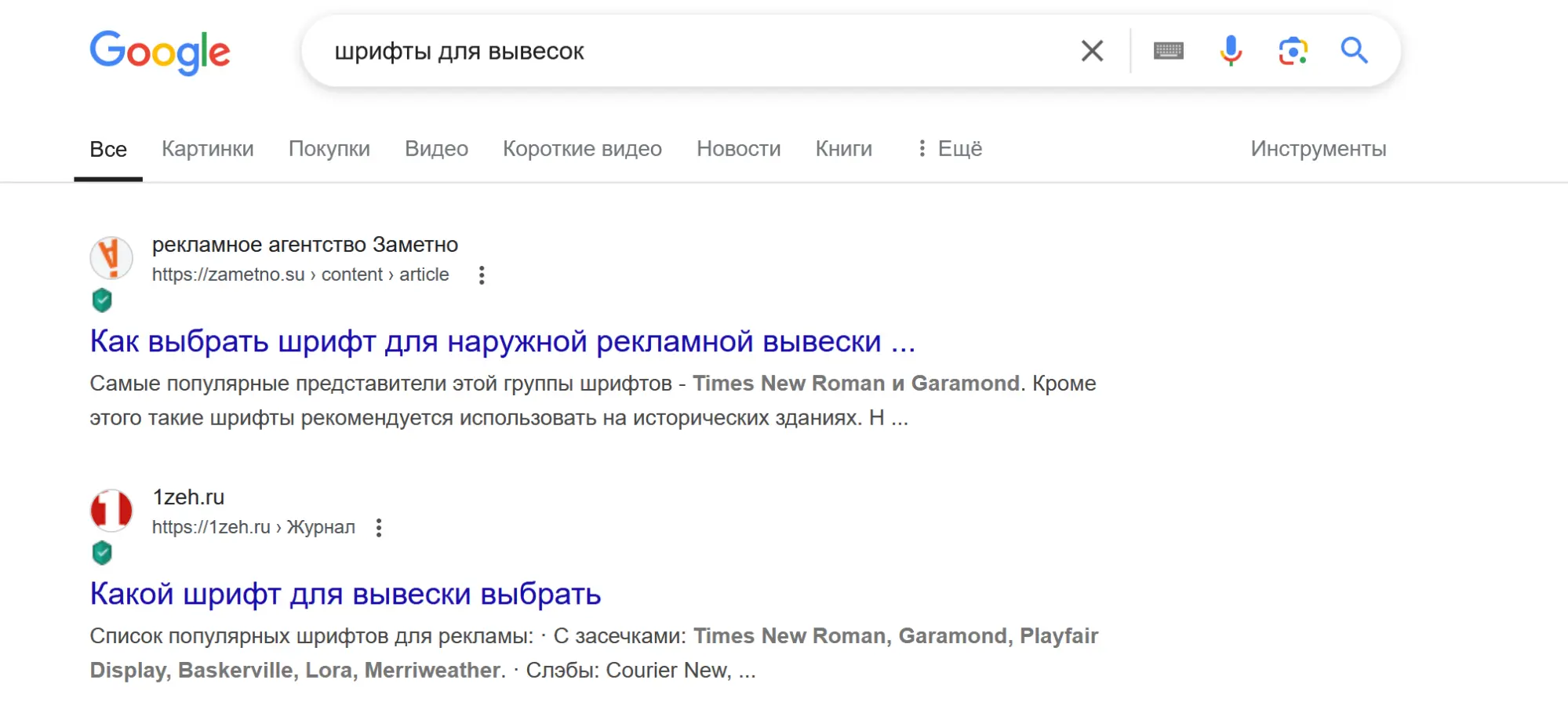Clear the search query with the X icon

[x=1092, y=51]
